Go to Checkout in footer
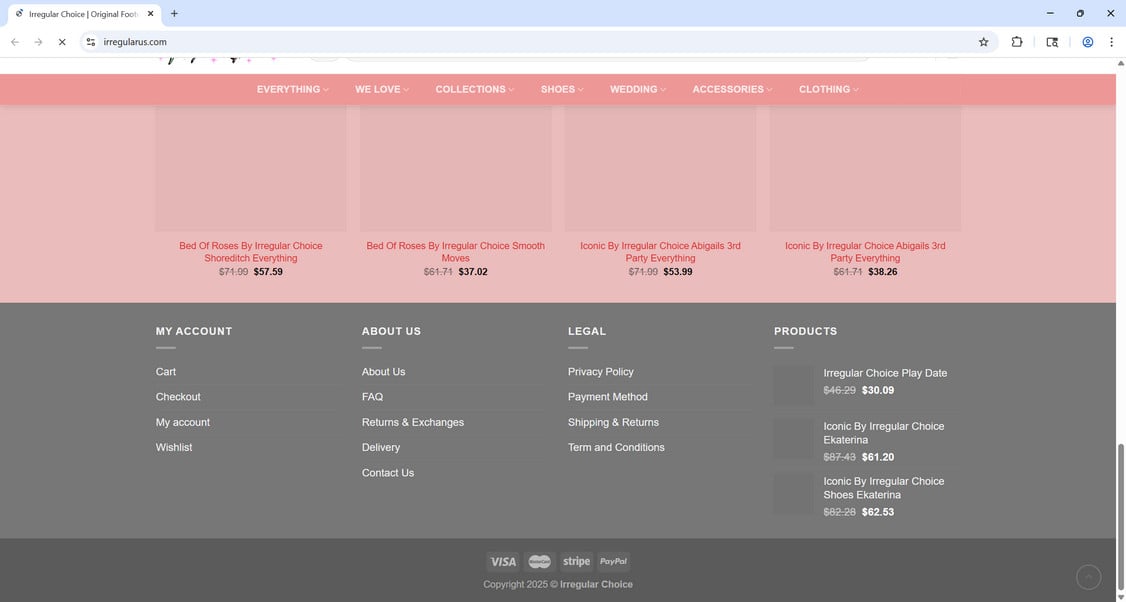This screenshot has width=1126, height=602. coord(178,397)
